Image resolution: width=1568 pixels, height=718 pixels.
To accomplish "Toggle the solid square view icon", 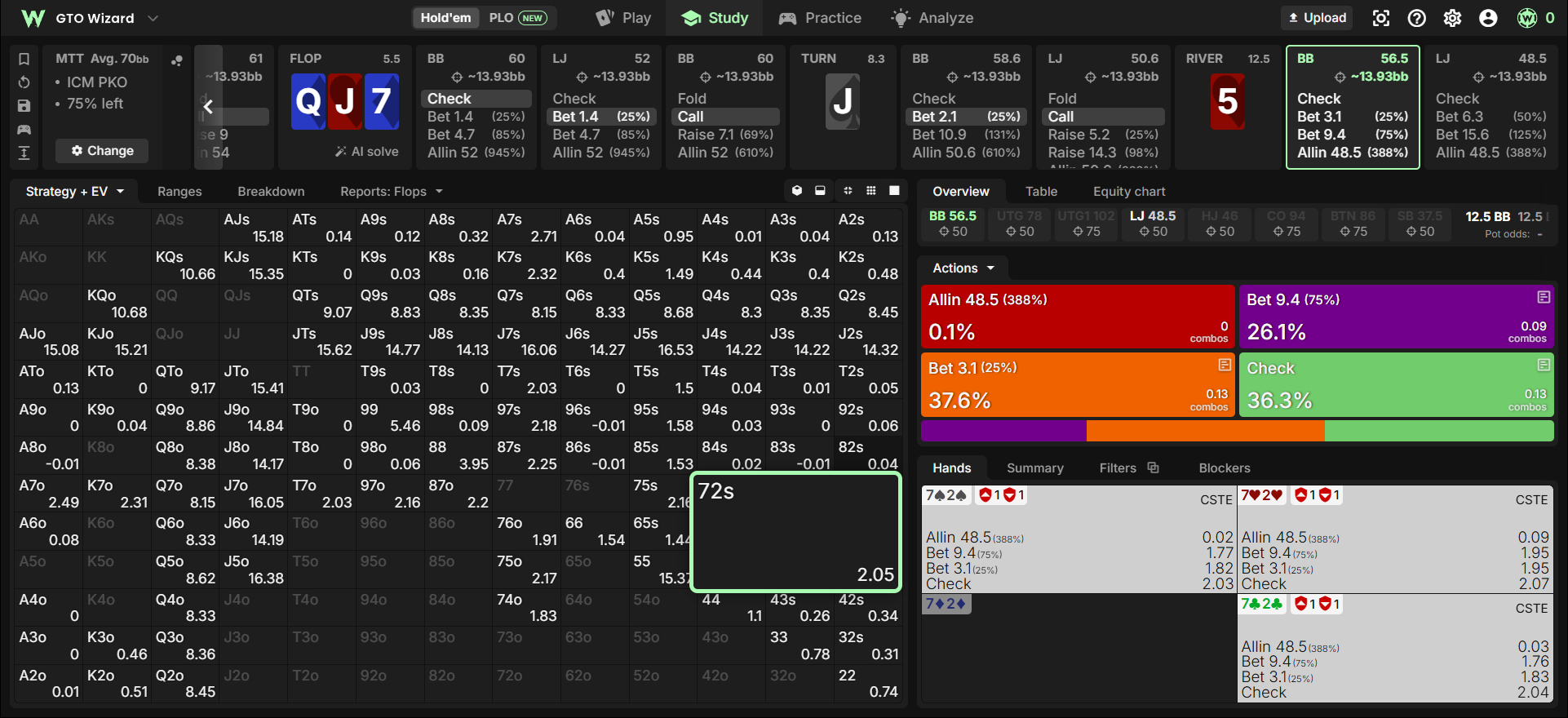I will 894,190.
